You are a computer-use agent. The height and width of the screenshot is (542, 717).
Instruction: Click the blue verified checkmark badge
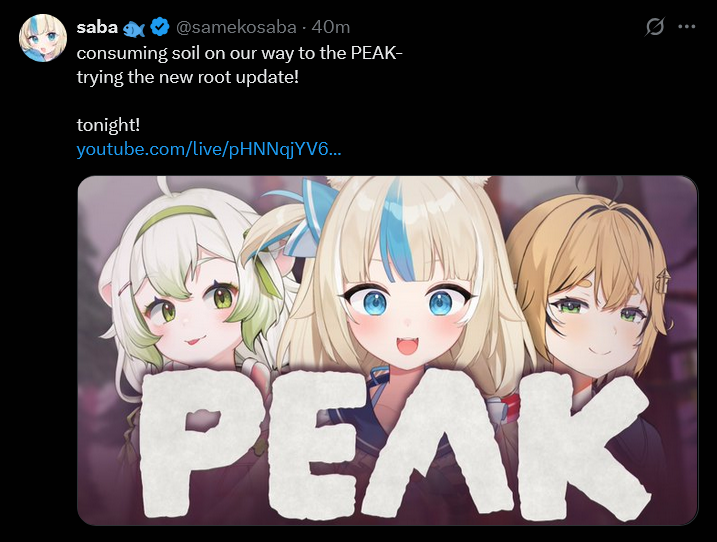160,27
